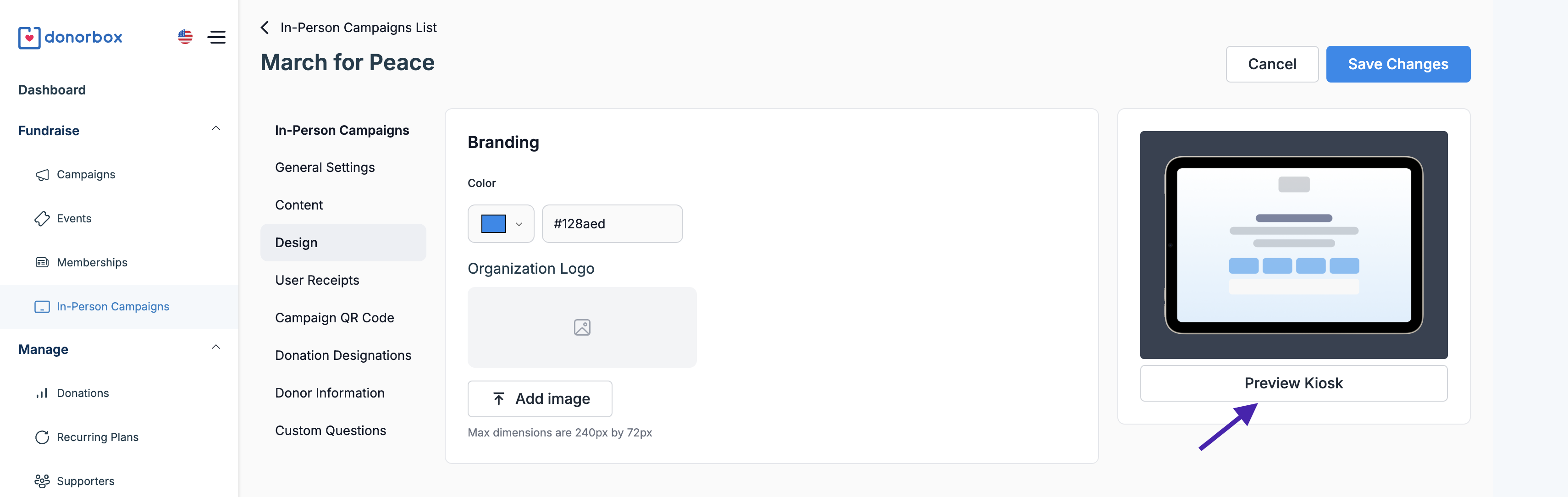Screen dimensions: 1568x497
Task: Open the US flag language selector
Action: 185,37
